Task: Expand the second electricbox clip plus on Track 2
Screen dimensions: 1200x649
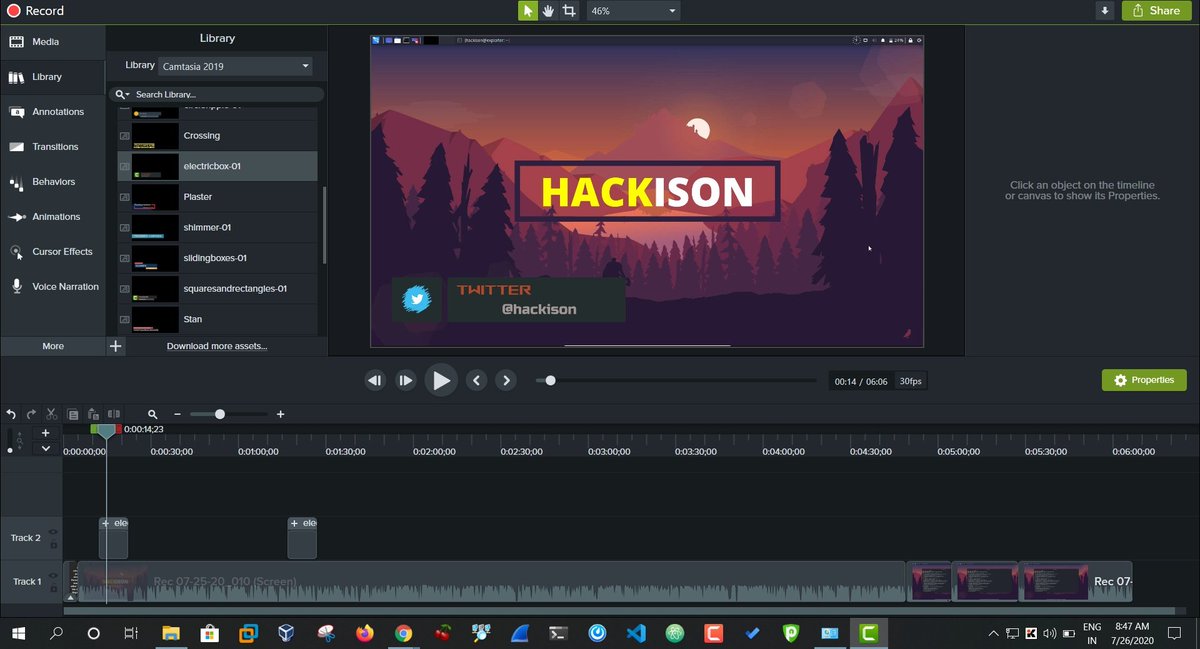Action: pos(295,523)
